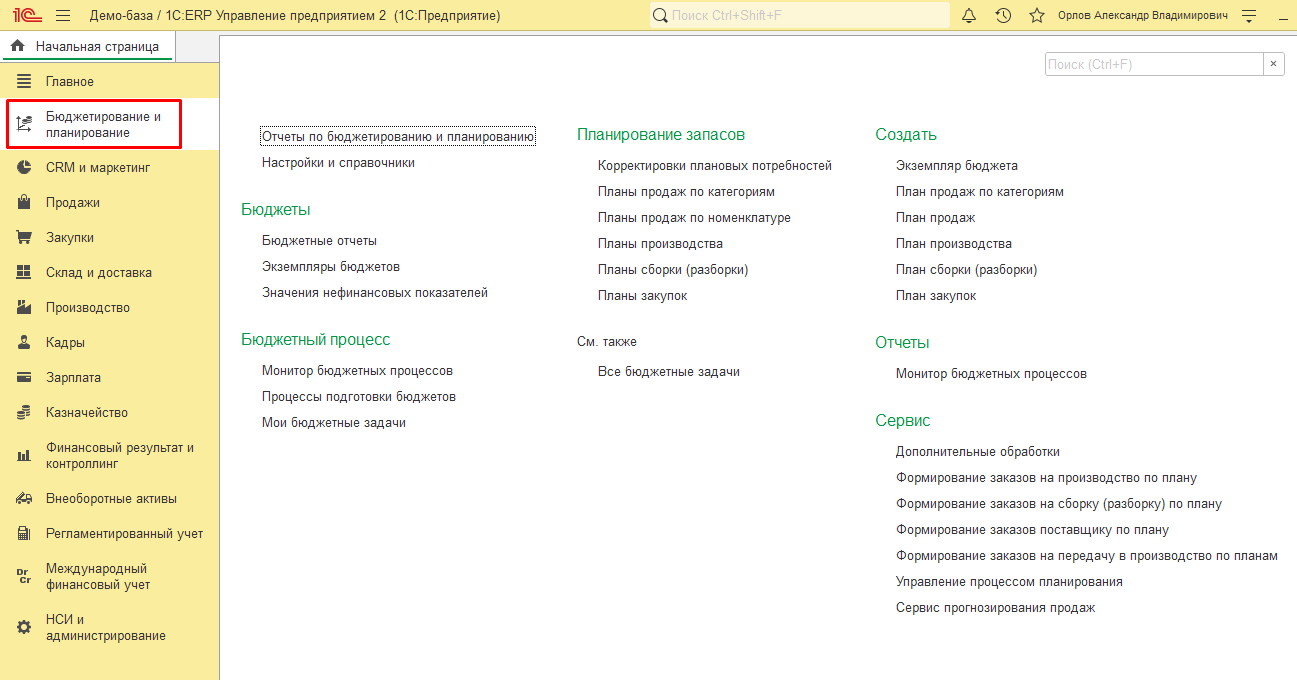Open the history clock icon
Image resolution: width=1297 pixels, height=680 pixels.
tap(1003, 16)
